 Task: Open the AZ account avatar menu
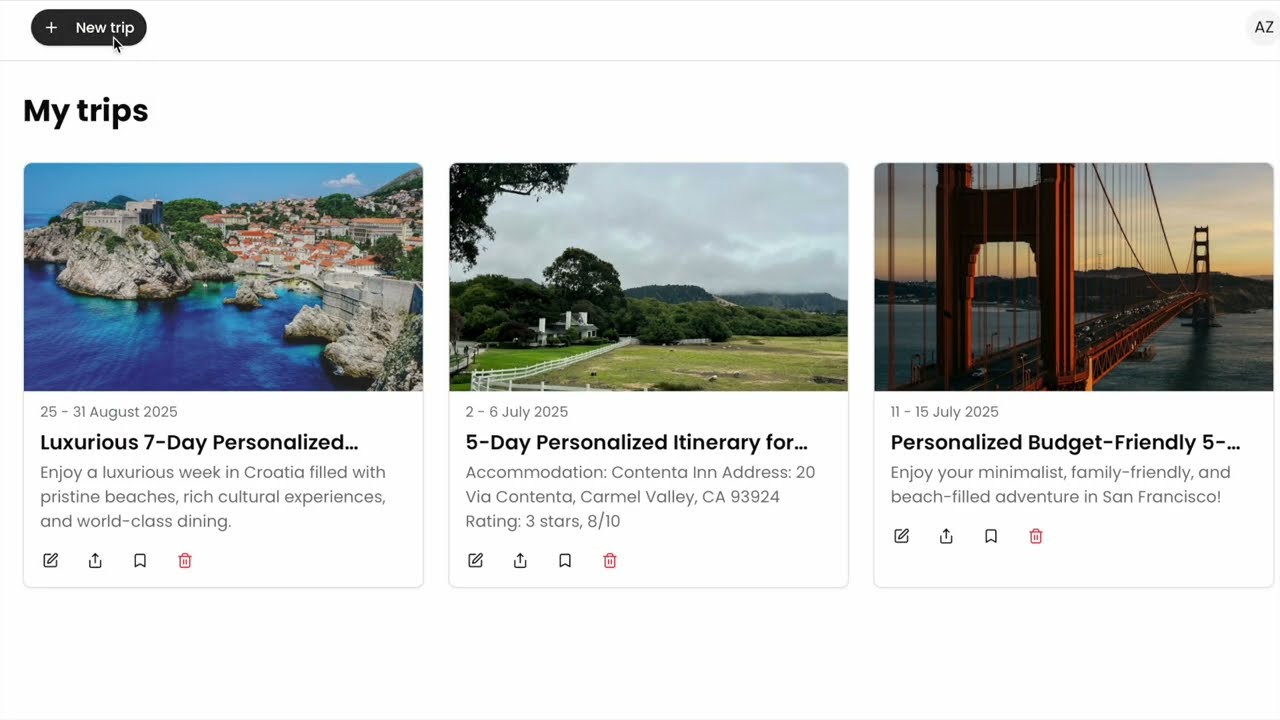pos(1264,28)
